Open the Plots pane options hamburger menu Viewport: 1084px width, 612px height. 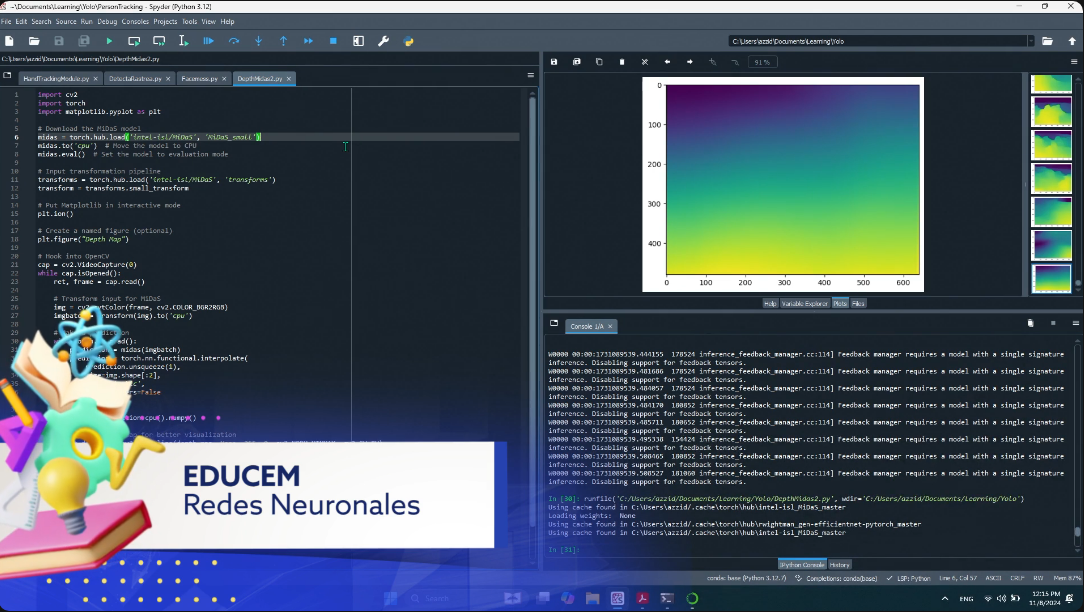[x=1075, y=62]
